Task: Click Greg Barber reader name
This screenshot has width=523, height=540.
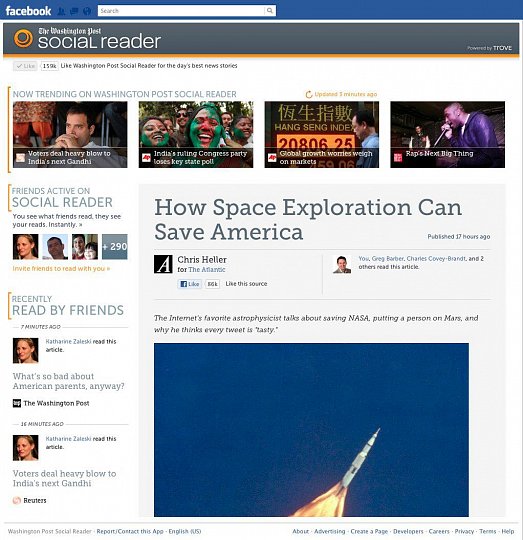Action: [387, 259]
